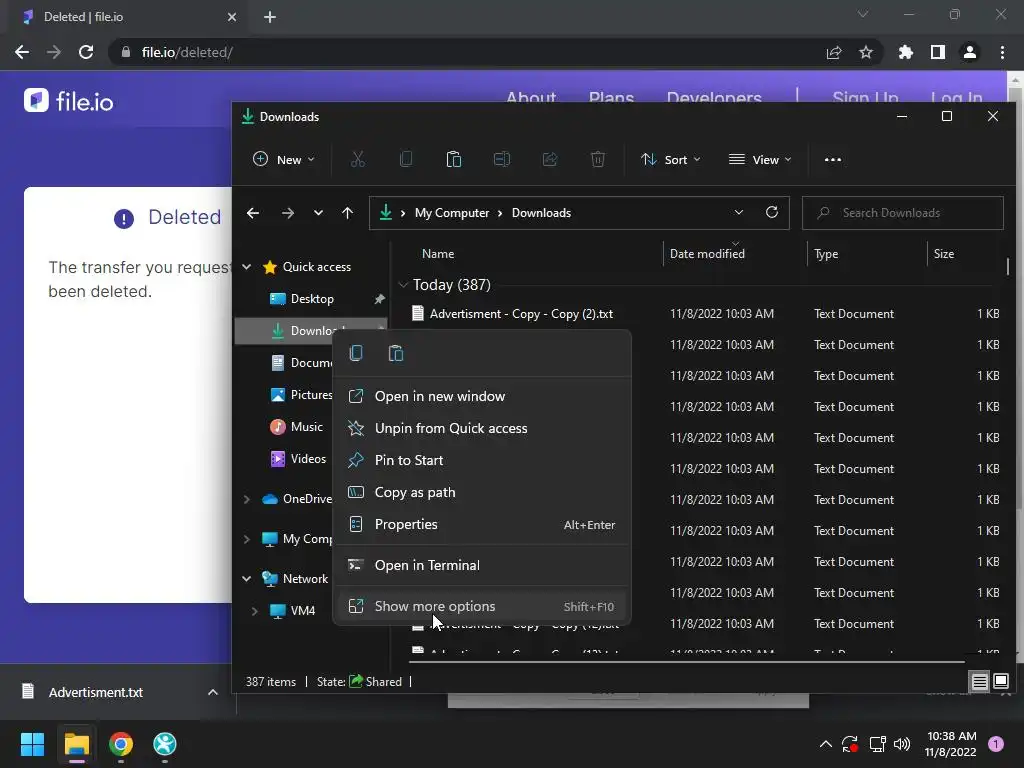Click the Delete trash icon in Explorer toolbar

coord(598,159)
